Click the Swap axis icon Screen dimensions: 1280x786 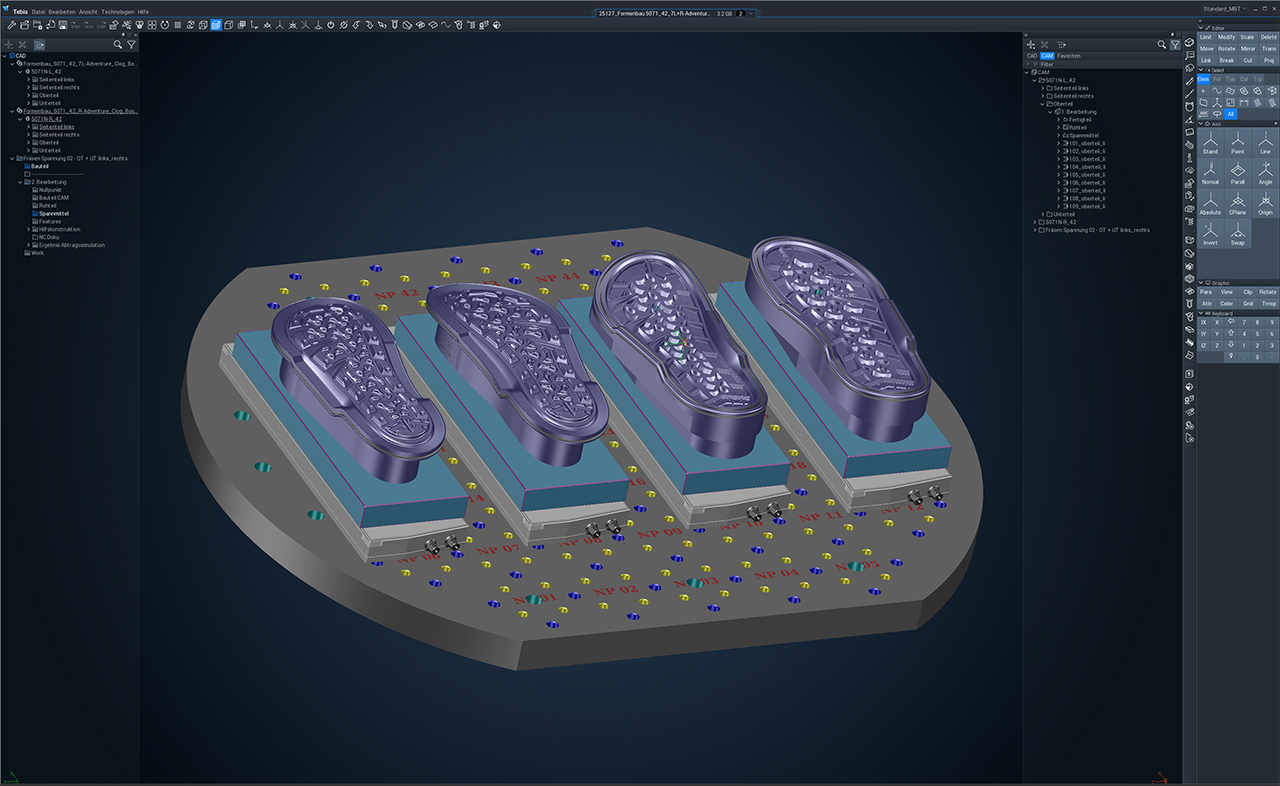(1238, 234)
